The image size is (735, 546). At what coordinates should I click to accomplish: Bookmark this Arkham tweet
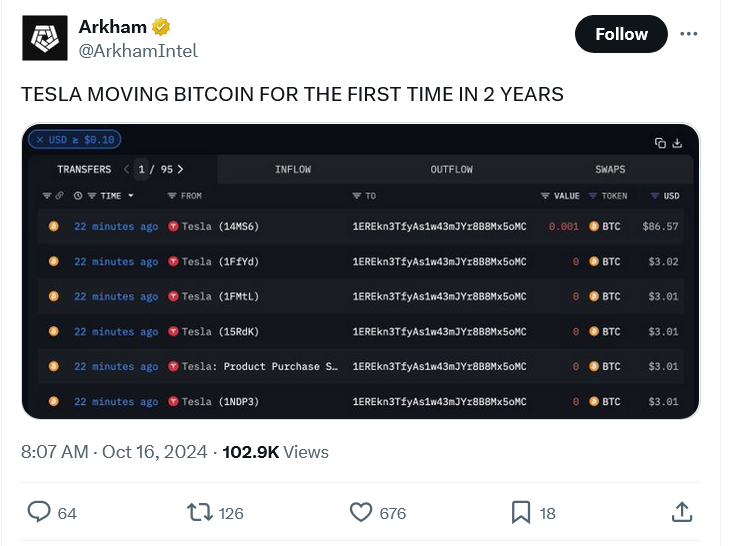(x=520, y=512)
